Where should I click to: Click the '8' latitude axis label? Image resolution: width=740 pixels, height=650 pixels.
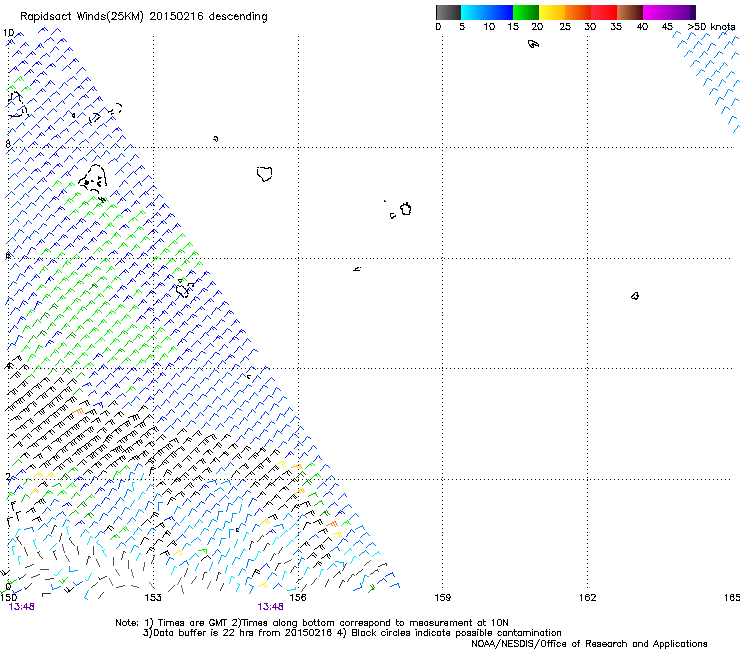tap(8, 144)
